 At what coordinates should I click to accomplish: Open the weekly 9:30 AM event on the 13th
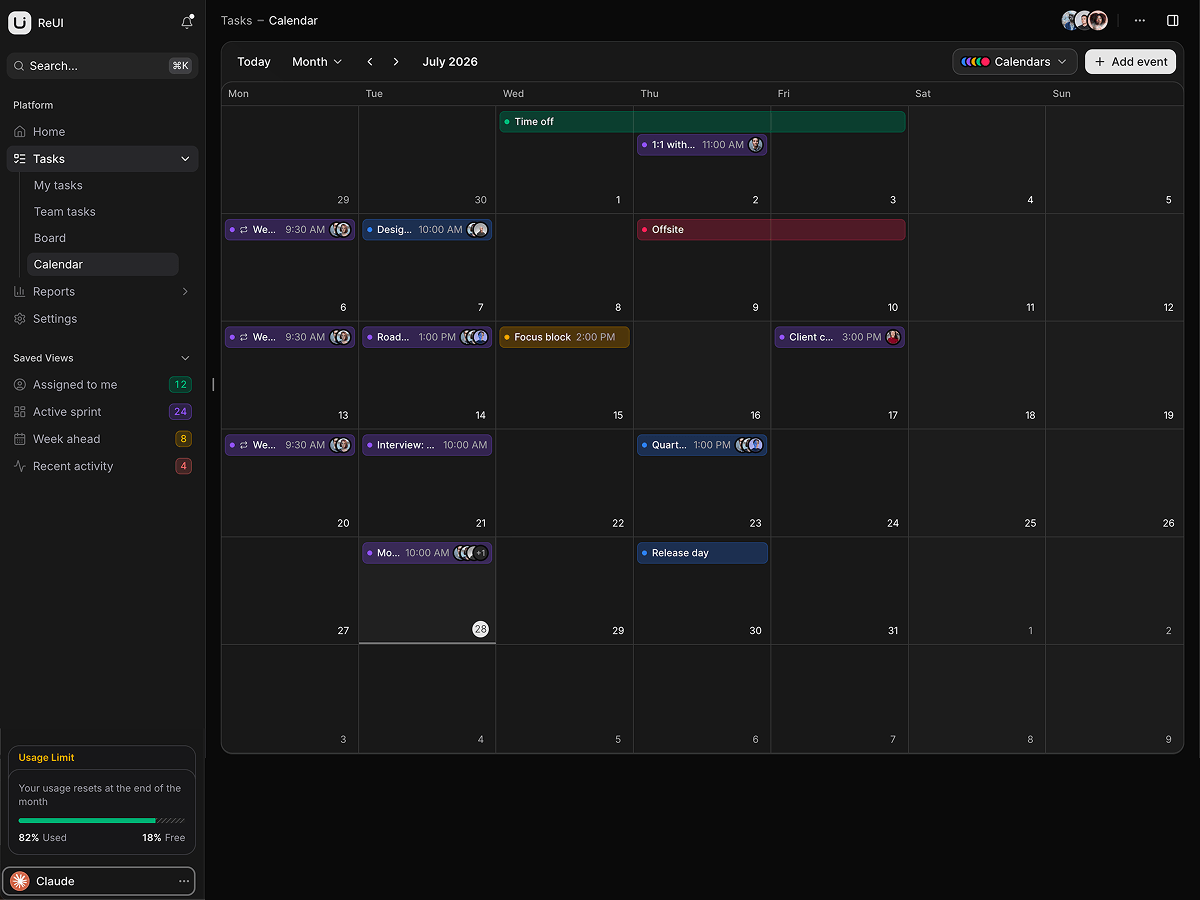290,337
